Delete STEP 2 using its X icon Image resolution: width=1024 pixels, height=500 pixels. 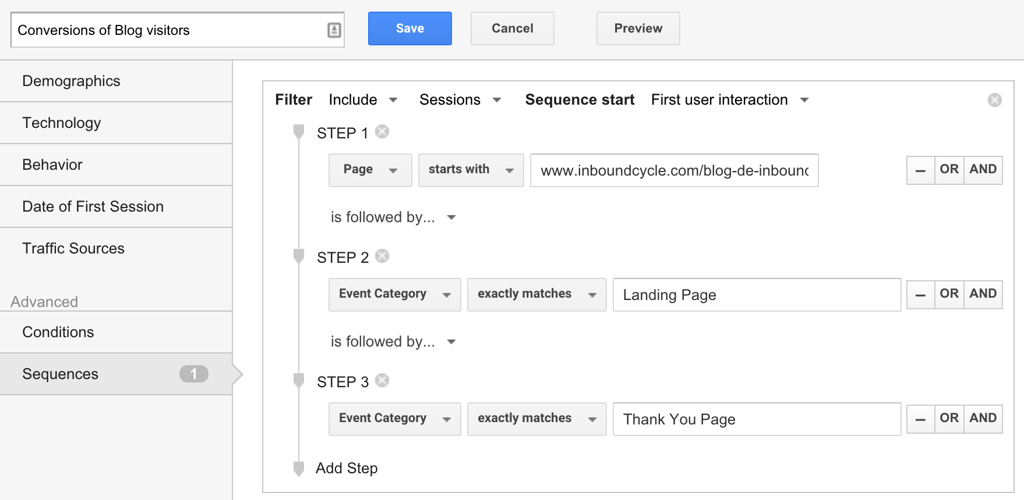382,257
